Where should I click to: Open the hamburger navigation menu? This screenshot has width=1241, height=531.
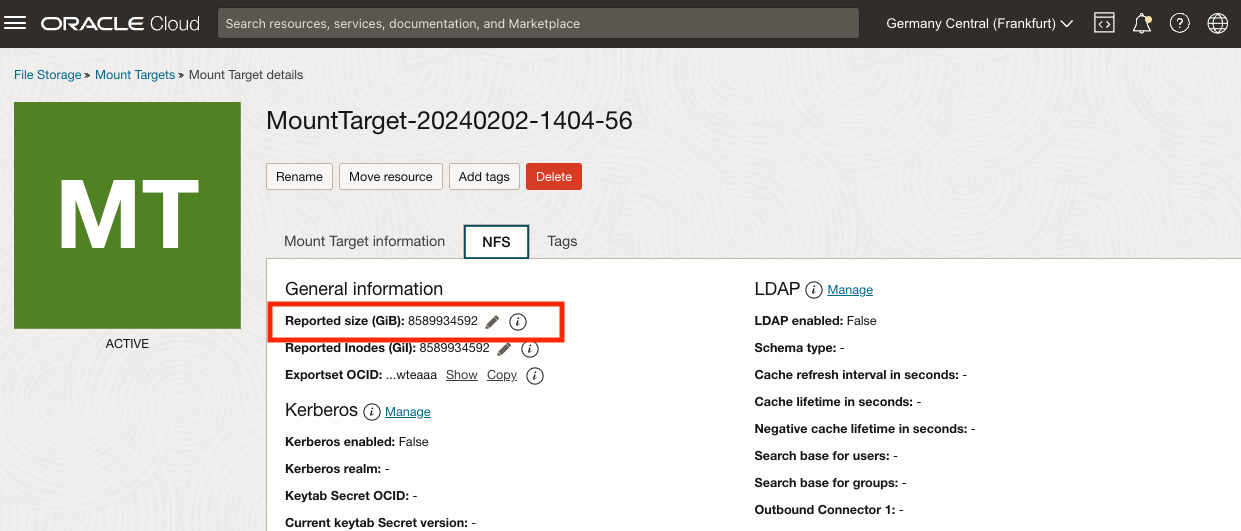(x=16, y=23)
